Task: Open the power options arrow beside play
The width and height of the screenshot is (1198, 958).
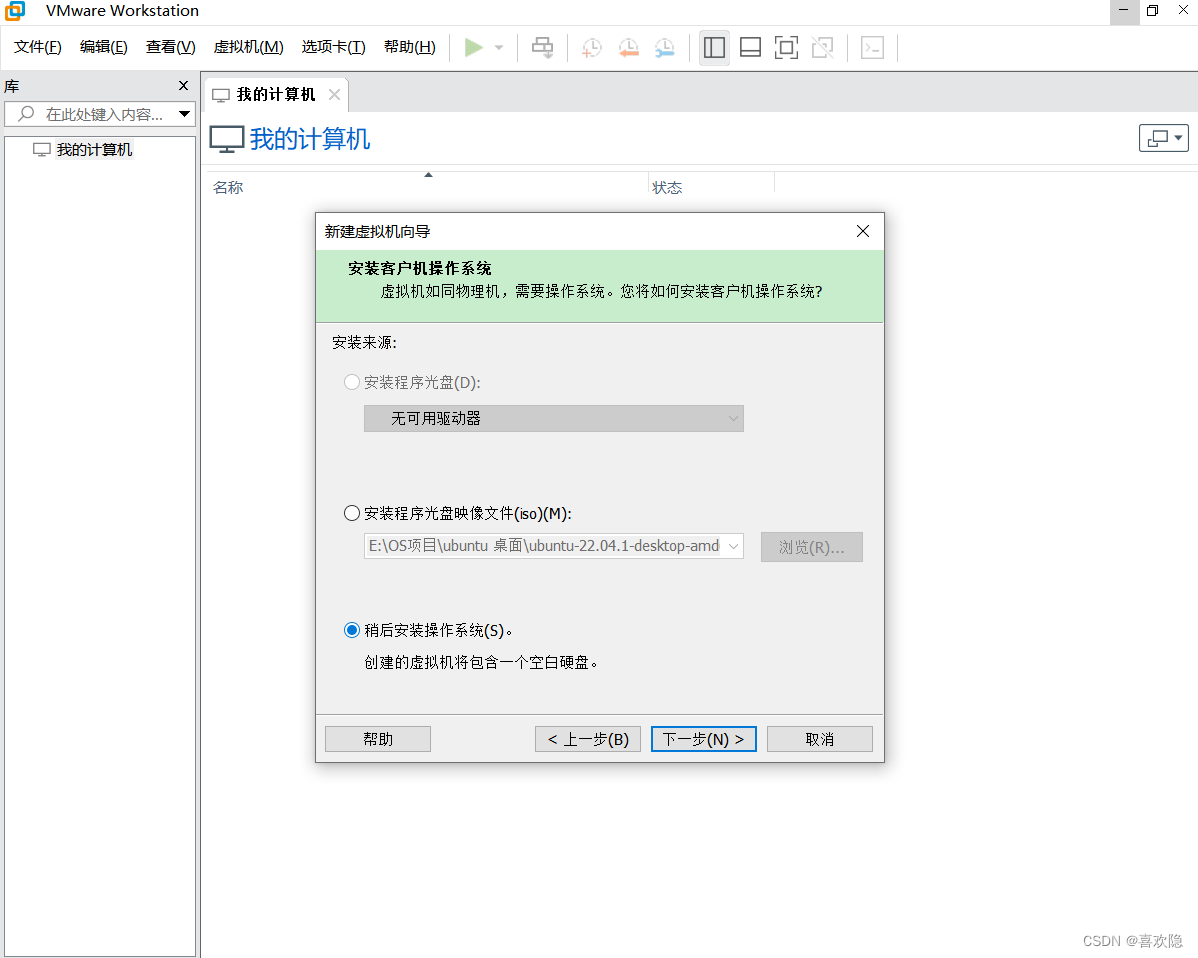Action: tap(499, 47)
